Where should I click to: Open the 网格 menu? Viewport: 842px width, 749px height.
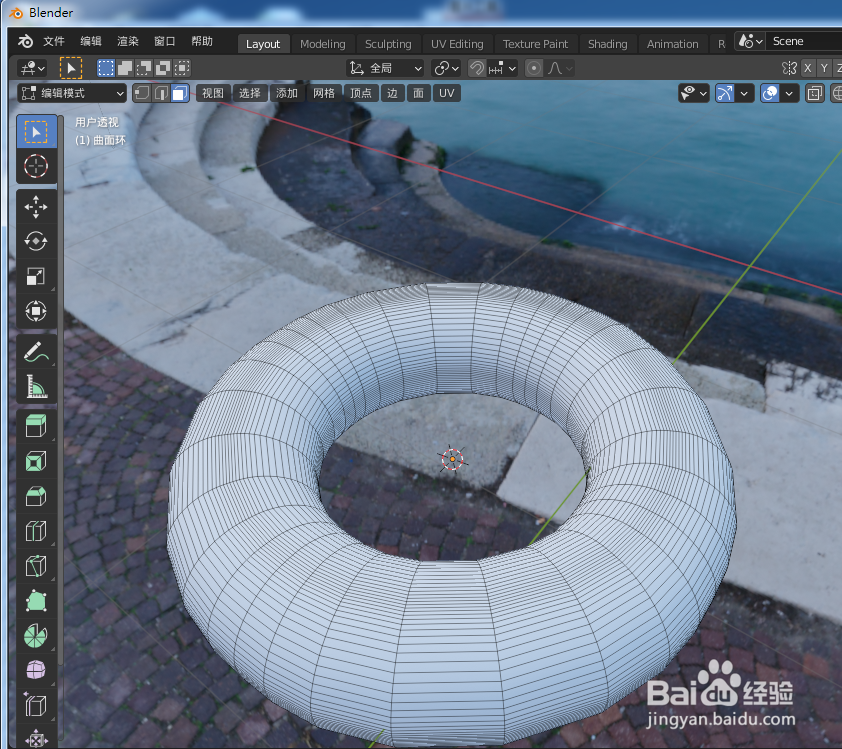[x=324, y=92]
